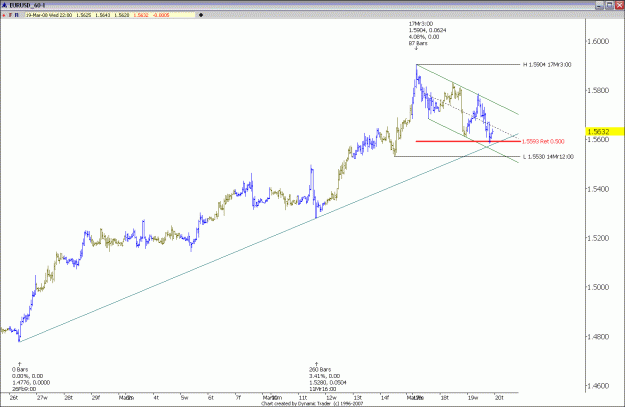Screen dimensions: 625x407
Task: Click the 1.6000 price axis label
Action: [x=599, y=41]
